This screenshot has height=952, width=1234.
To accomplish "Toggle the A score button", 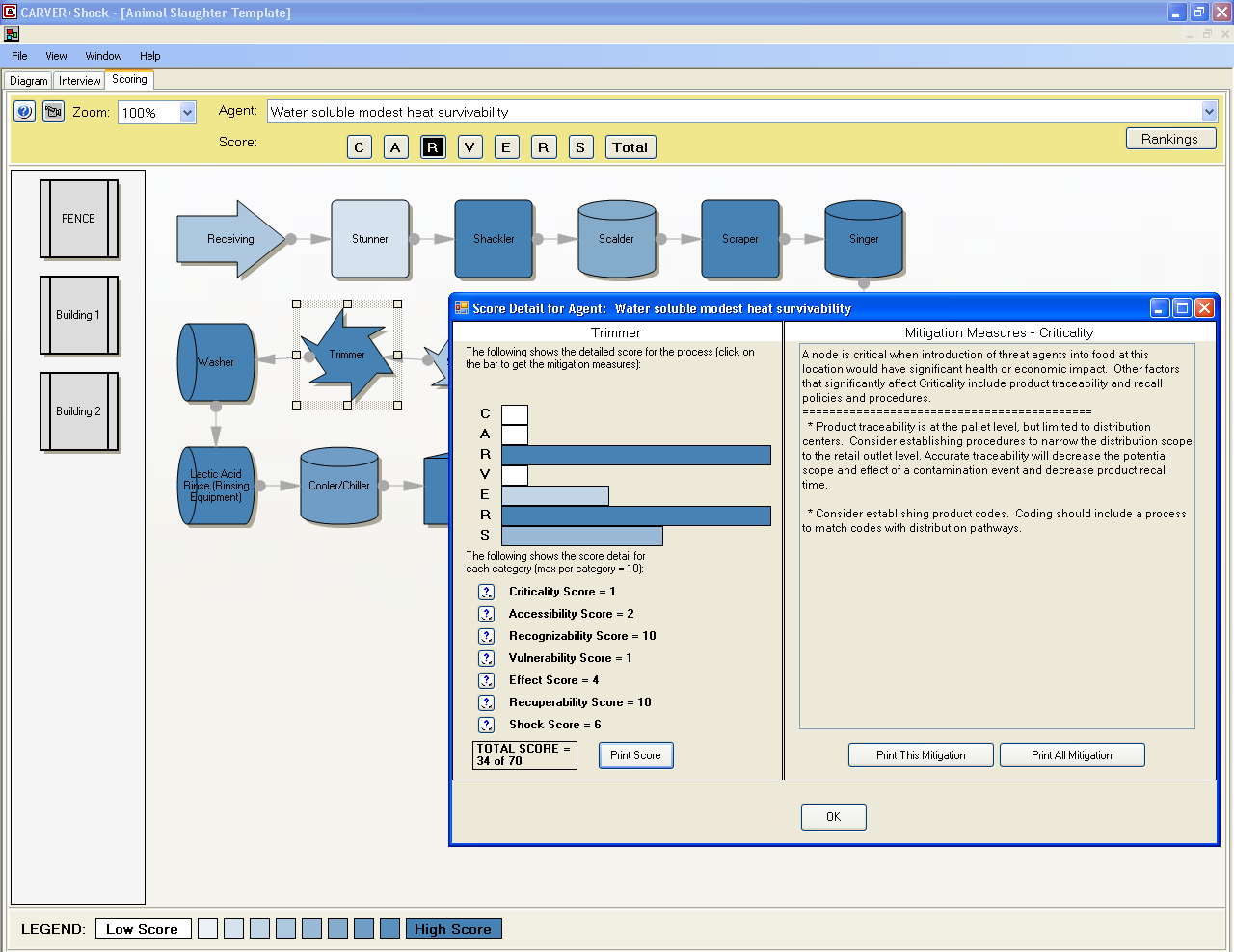I will (x=396, y=147).
